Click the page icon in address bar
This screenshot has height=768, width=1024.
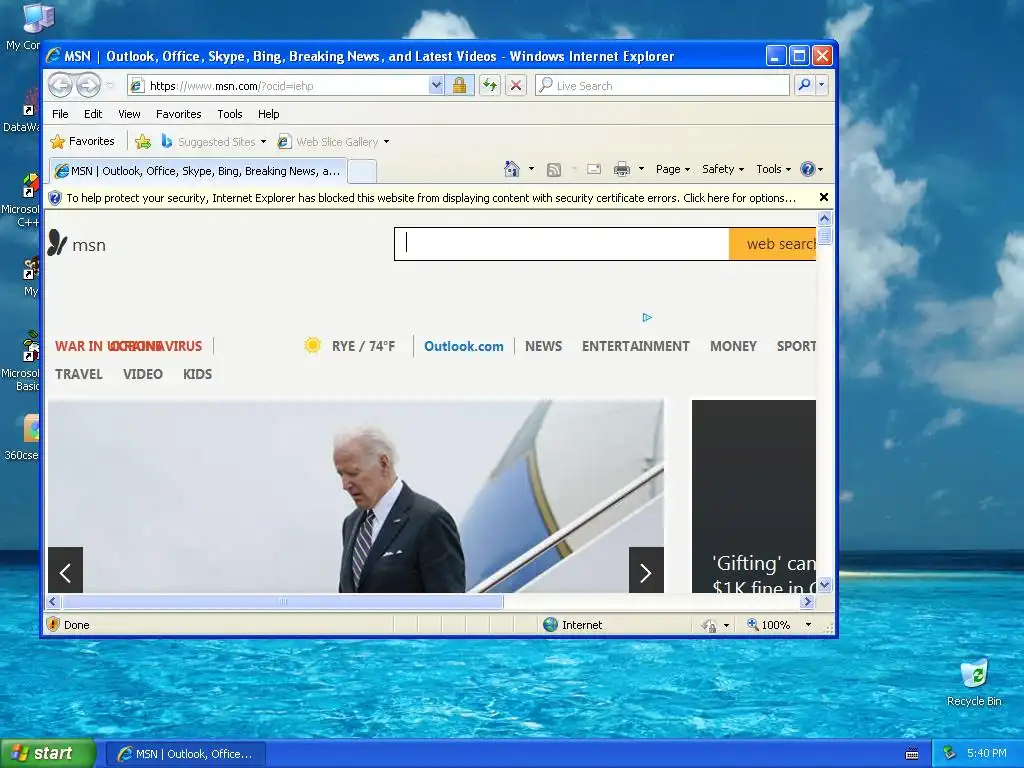[x=136, y=86]
